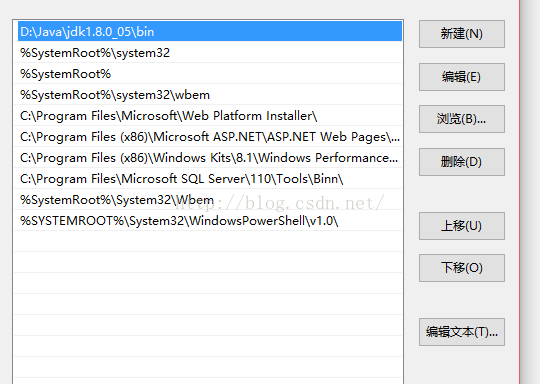The width and height of the screenshot is (540, 384).
Task: Select the D:\Java\jdk1.8.0_05\bin entry
Action: pyautogui.click(x=210, y=32)
